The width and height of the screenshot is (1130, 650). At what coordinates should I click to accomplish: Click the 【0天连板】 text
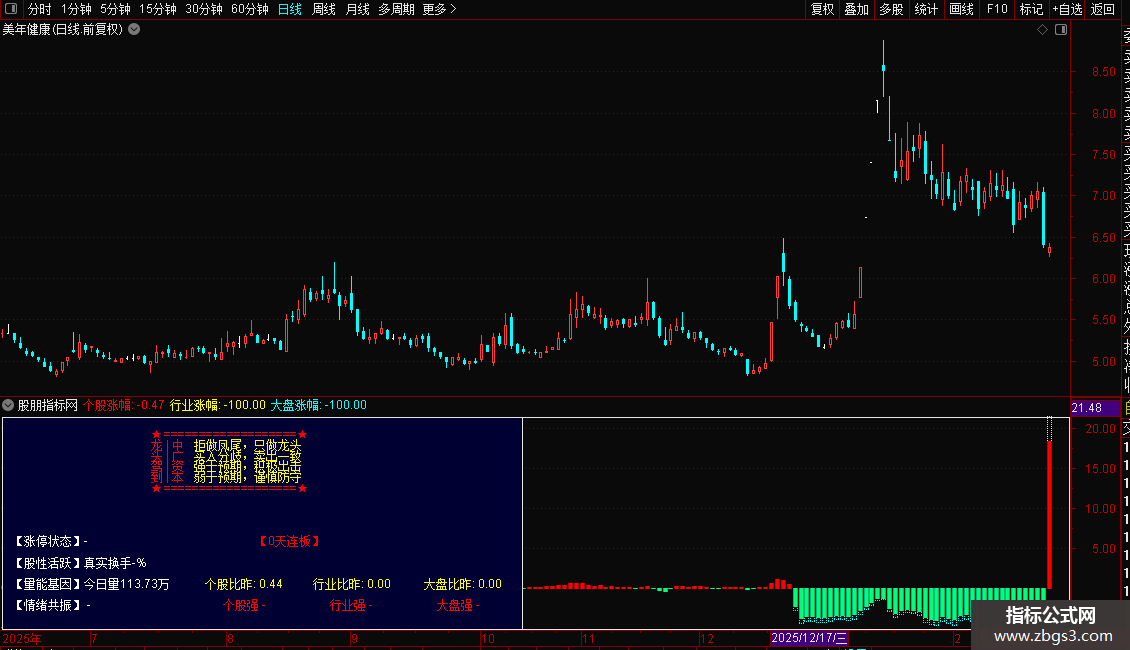(289, 541)
